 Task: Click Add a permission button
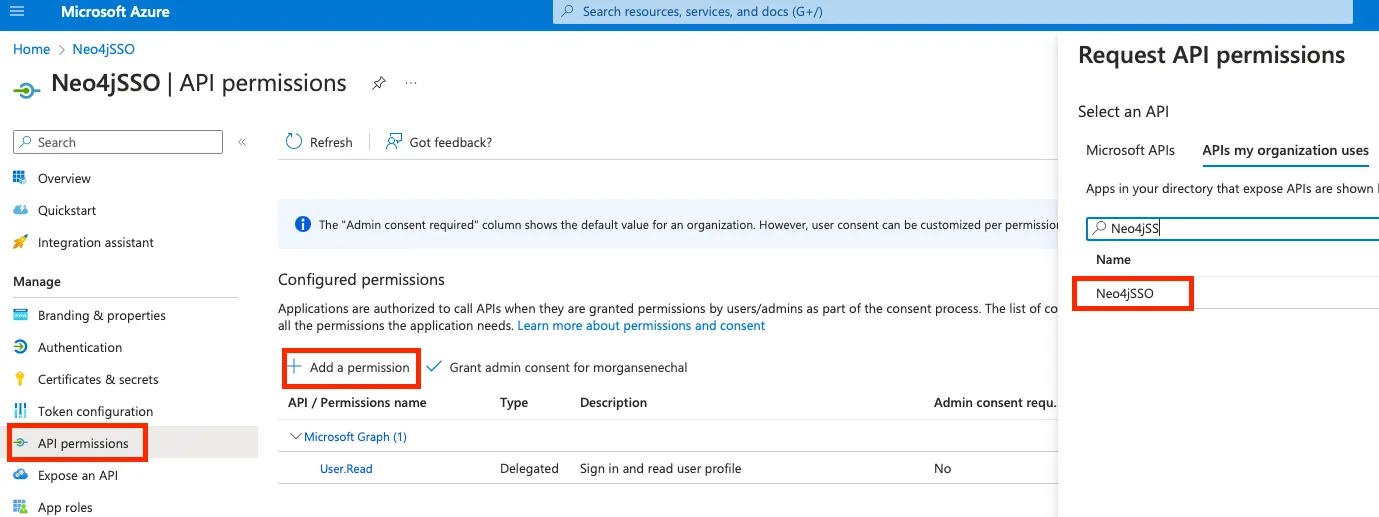coord(350,367)
